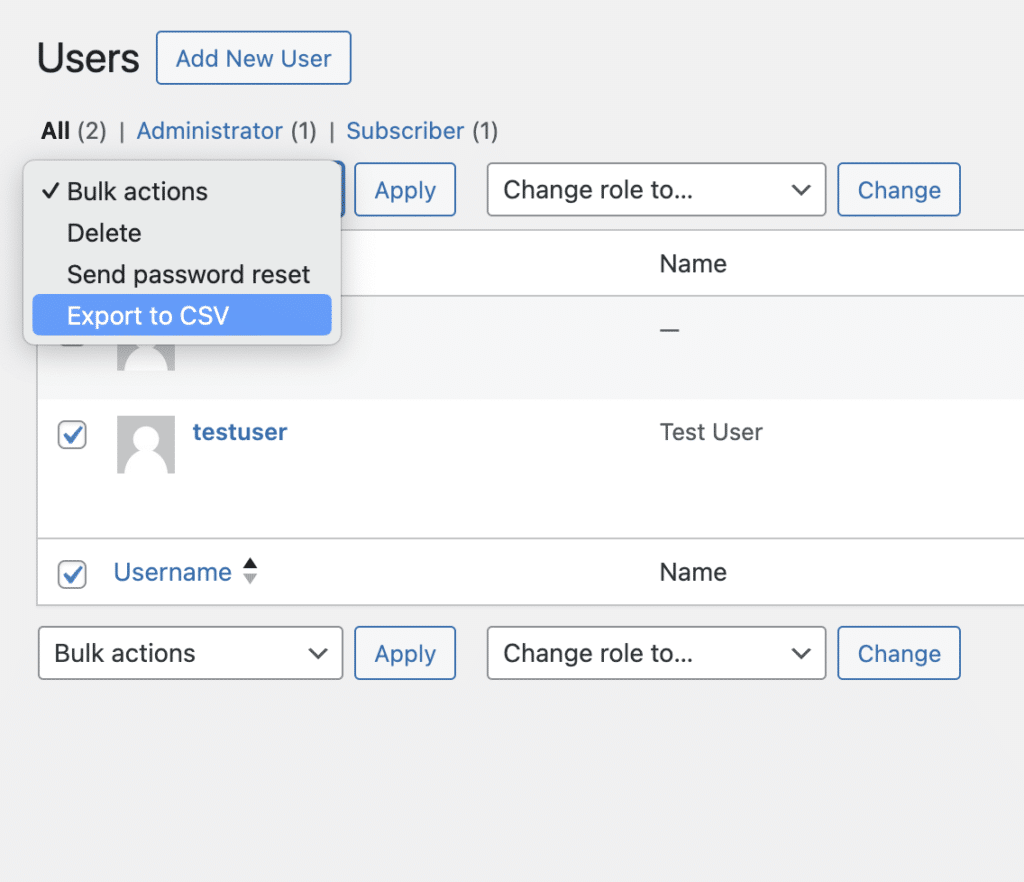Click the sort arrows beside Username
Screen dimensions: 1024x882
pyautogui.click(x=250, y=572)
